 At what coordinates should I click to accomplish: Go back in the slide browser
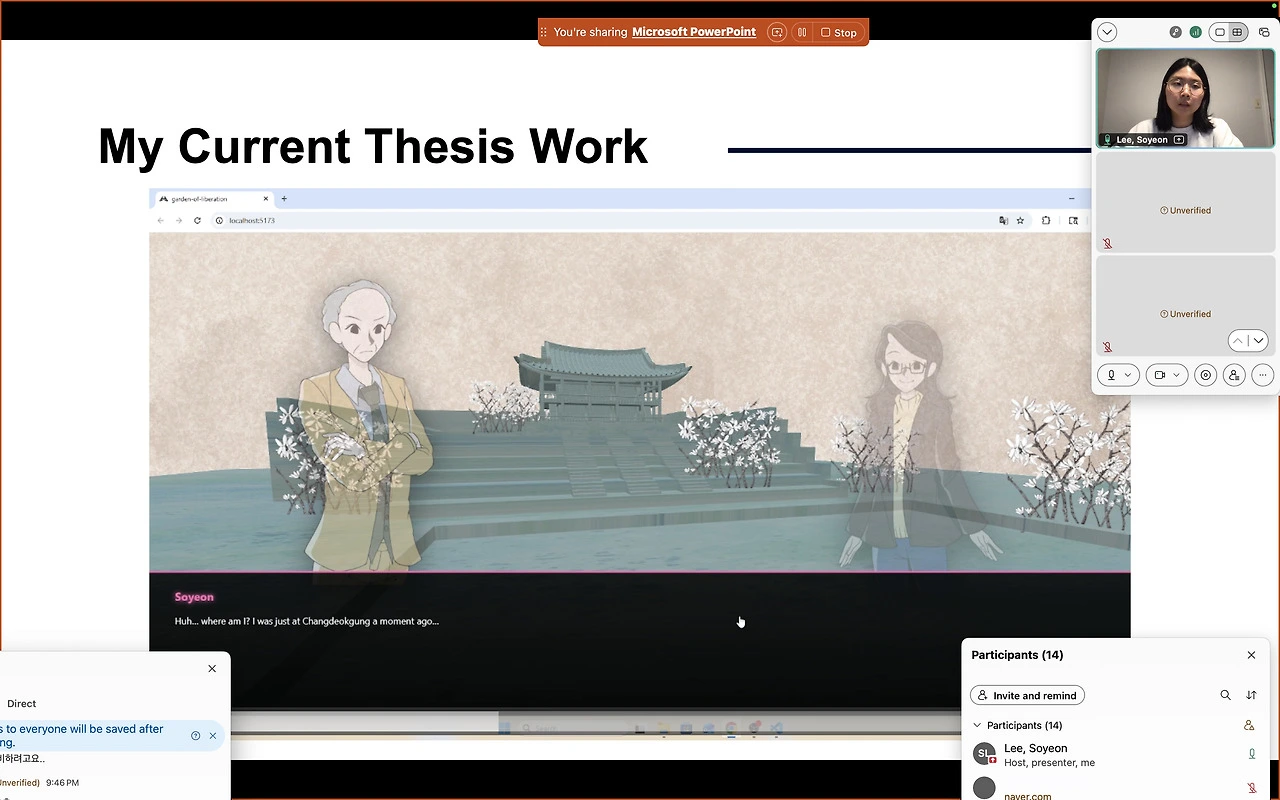[161, 221]
